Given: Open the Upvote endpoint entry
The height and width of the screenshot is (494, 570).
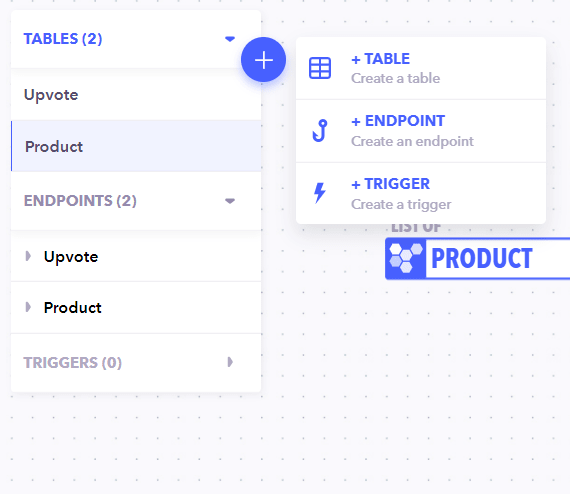Looking at the screenshot, I should tap(136, 256).
